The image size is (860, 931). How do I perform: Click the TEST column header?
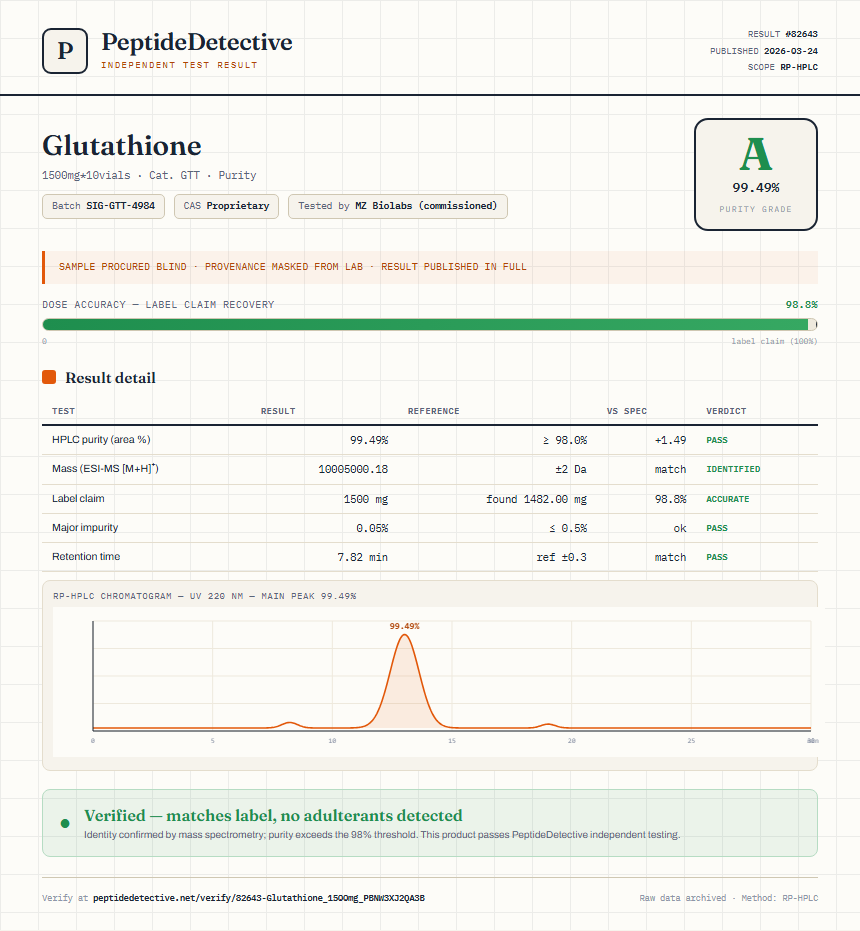point(64,411)
